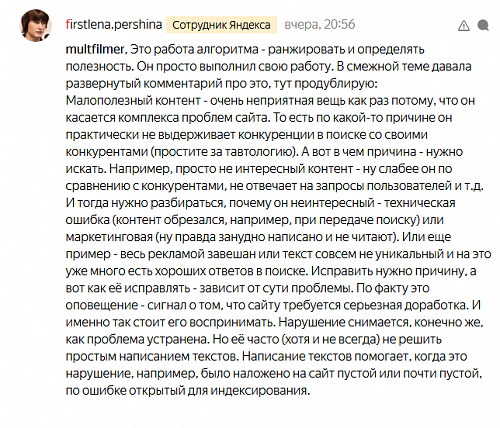Image resolution: width=500 pixels, height=428 pixels.
Task: Click the "вчера, 20:56" timestamp
Action: pyautogui.click(x=320, y=25)
